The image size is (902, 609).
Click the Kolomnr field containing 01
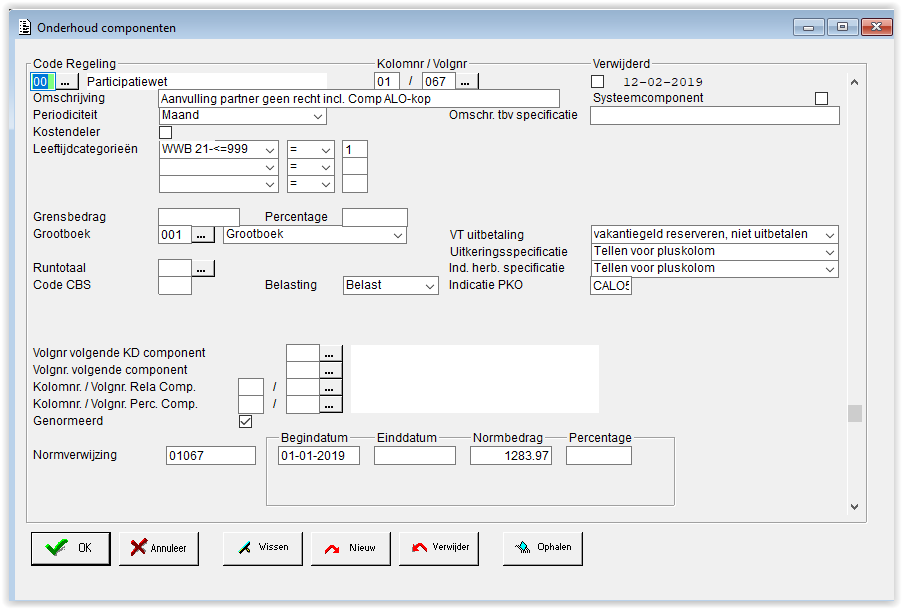(387, 82)
